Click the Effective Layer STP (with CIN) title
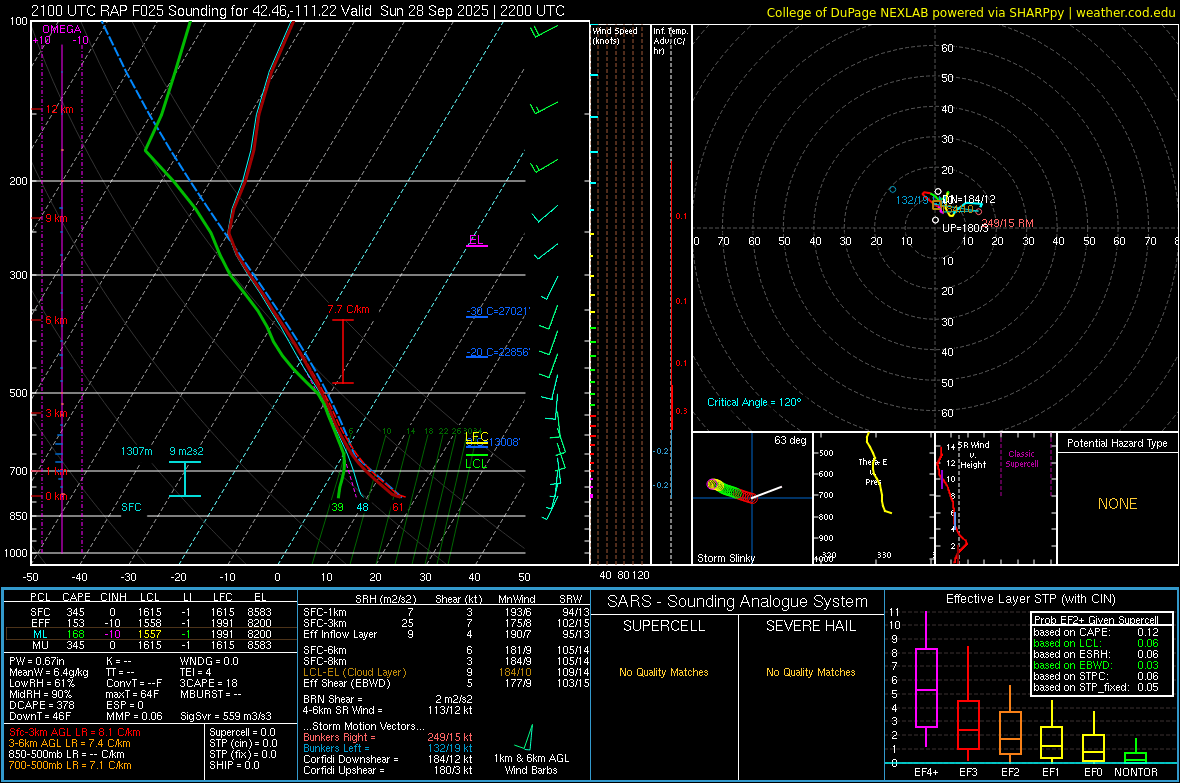 click(x=1030, y=599)
